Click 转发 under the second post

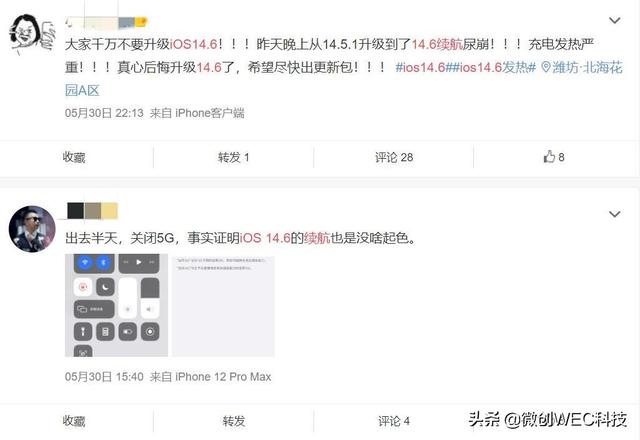coord(234,421)
